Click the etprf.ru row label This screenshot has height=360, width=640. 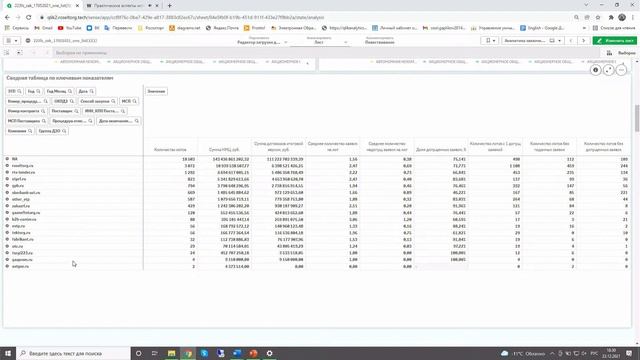19,179
